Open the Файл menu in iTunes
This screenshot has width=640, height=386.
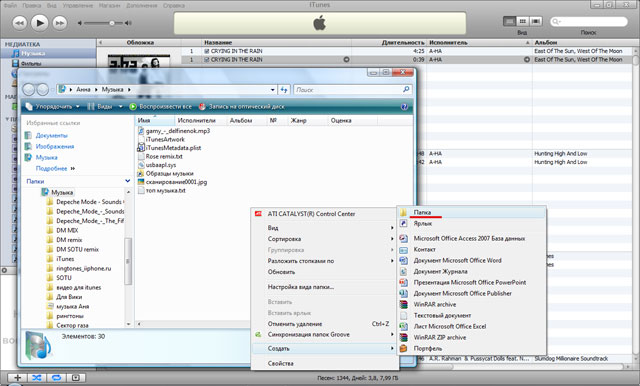[x=10, y=5]
